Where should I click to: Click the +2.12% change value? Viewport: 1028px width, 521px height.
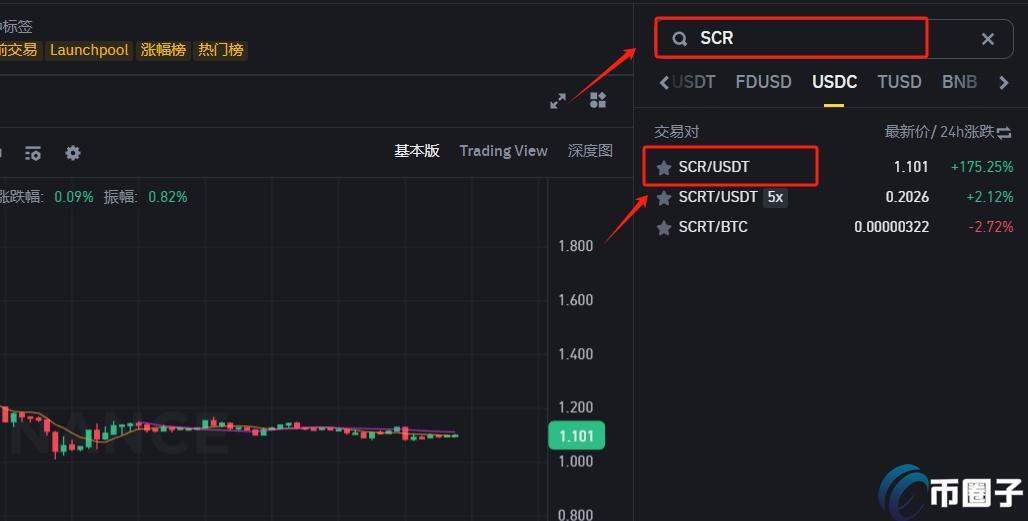[989, 197]
